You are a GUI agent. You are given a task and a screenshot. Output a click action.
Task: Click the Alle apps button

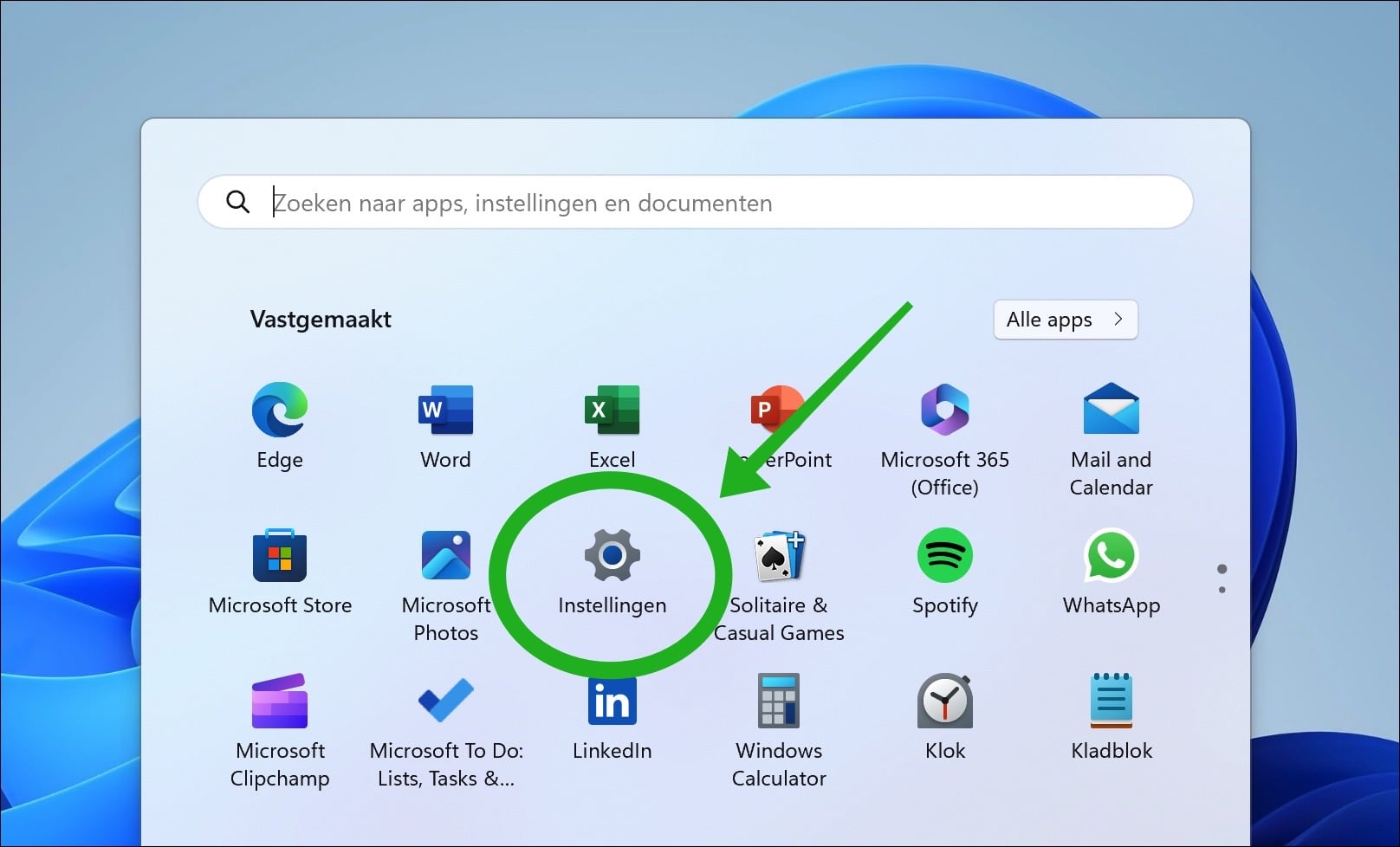point(1066,320)
